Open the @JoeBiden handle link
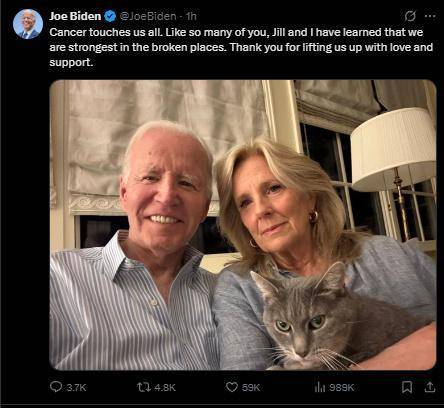 (x=148, y=16)
